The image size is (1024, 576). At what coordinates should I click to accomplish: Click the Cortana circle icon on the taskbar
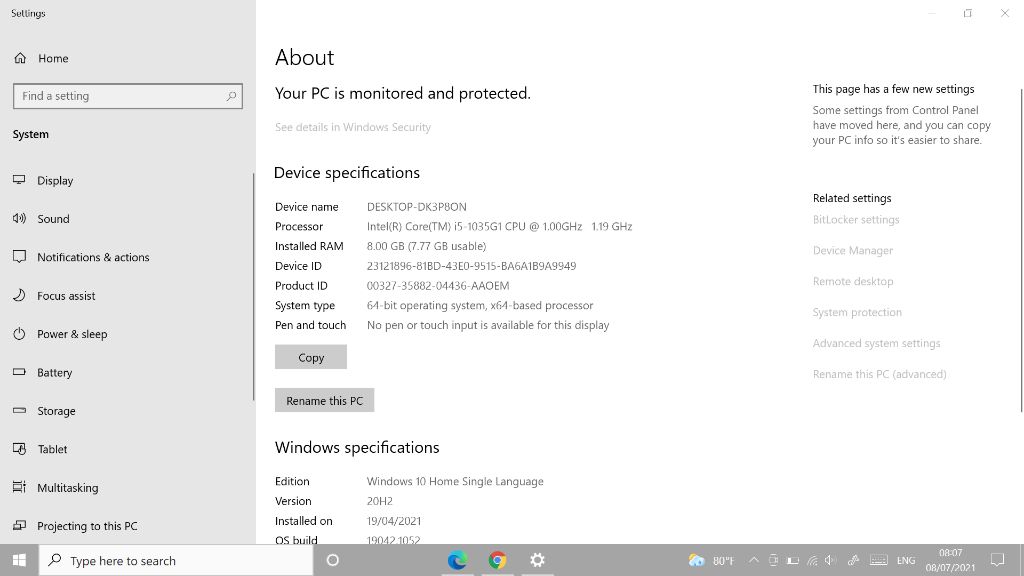coord(332,560)
